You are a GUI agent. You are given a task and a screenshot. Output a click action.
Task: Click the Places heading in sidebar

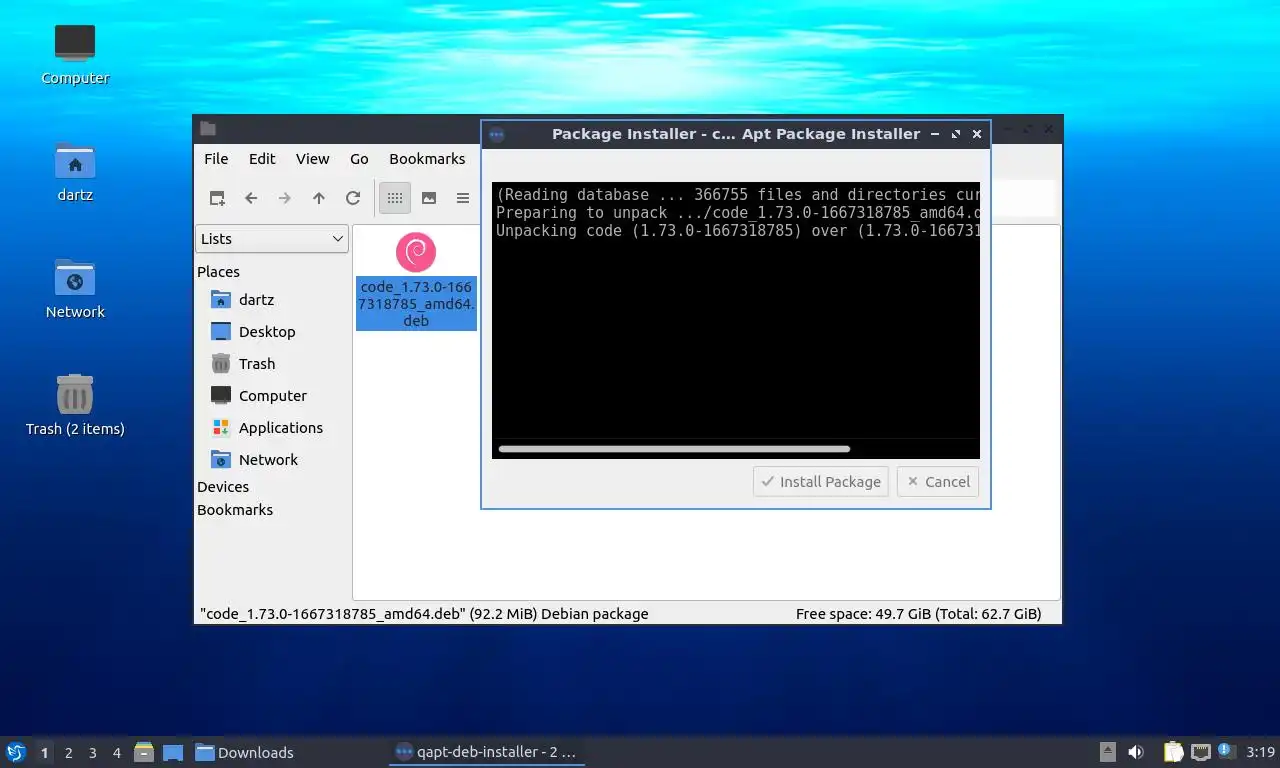coord(218,272)
